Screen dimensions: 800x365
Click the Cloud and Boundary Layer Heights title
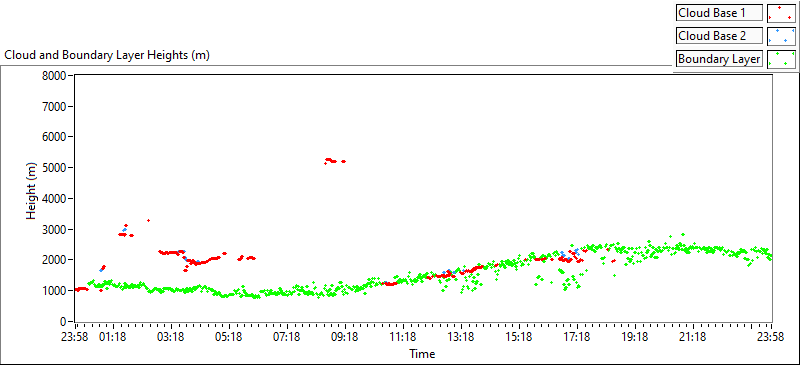107,55
